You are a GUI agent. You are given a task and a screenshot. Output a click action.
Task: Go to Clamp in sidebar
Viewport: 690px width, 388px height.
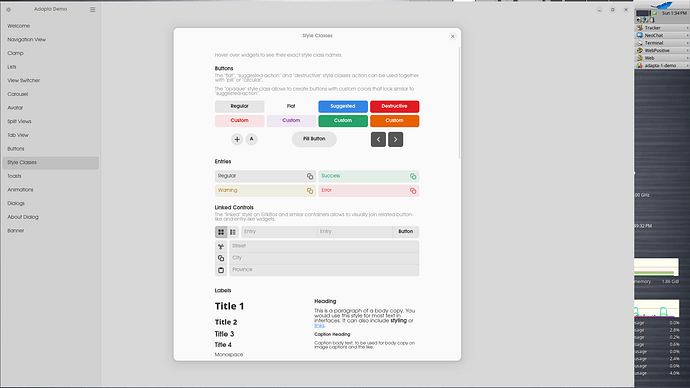51,53
